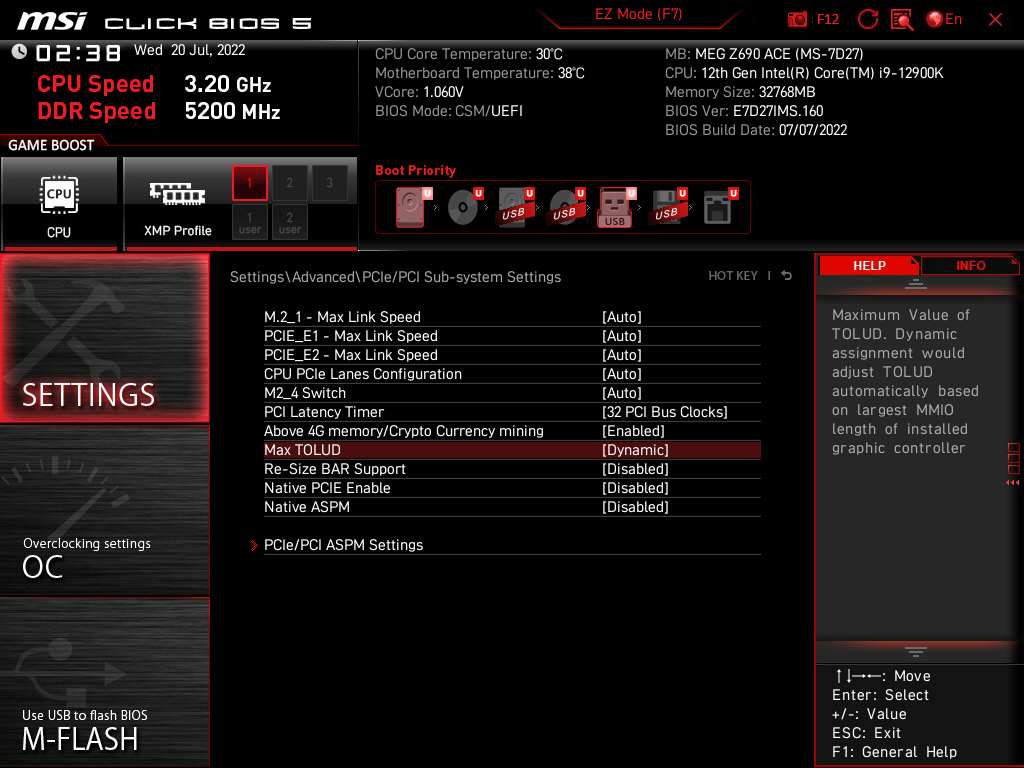This screenshot has width=1024, height=768.
Task: Toggle Native ASPM setting
Action: tap(512, 507)
